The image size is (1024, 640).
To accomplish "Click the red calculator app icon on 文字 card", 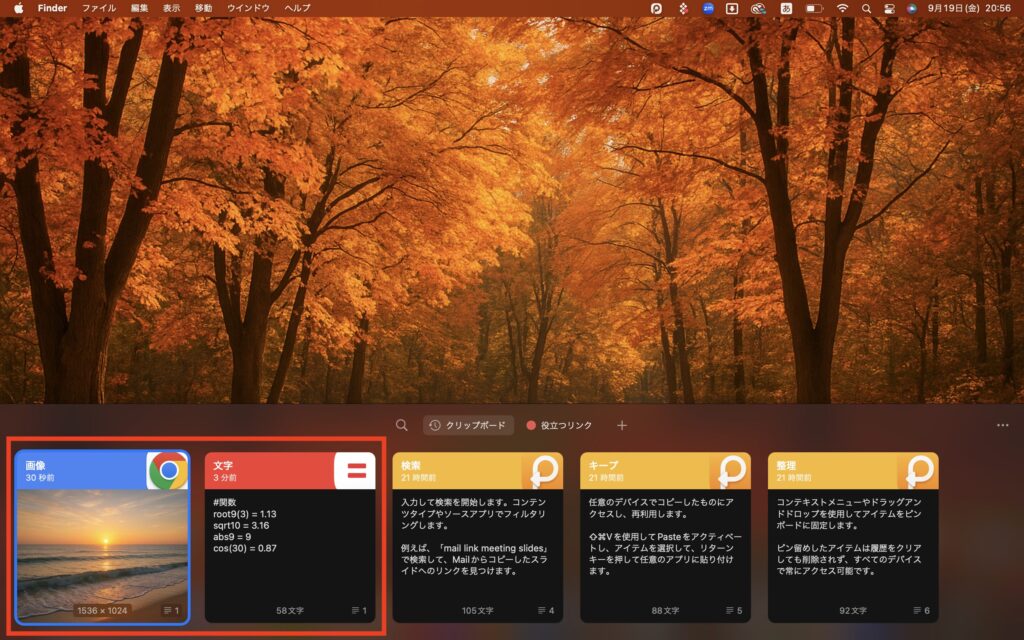I will coord(356,470).
